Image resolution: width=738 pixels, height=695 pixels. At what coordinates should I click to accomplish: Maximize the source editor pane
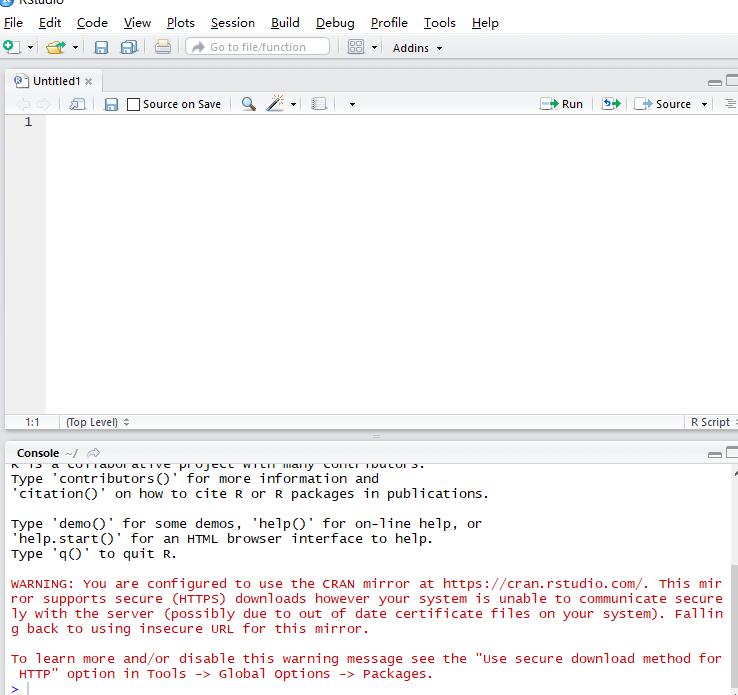732,80
